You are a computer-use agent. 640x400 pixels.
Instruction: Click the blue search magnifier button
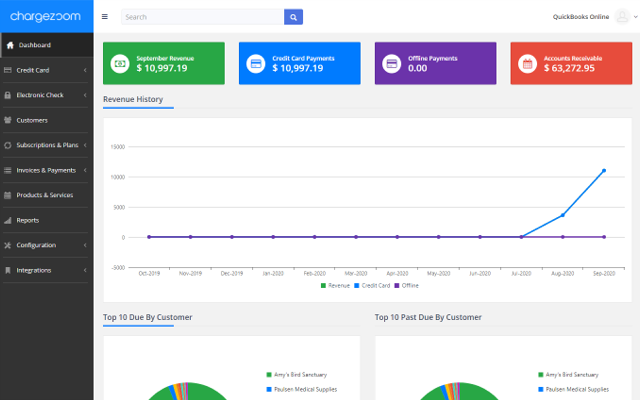(293, 17)
